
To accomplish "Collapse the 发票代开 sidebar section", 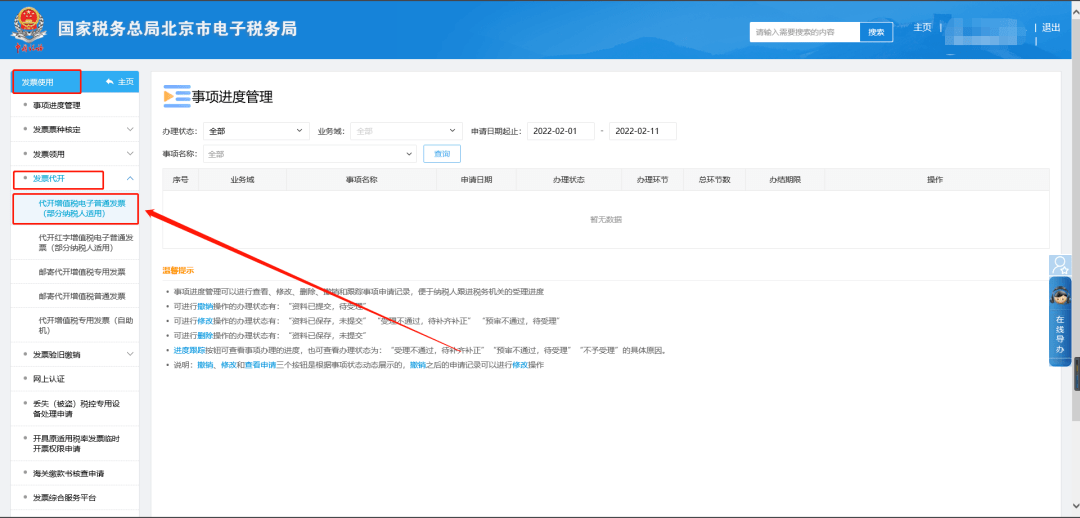I will coord(130,178).
